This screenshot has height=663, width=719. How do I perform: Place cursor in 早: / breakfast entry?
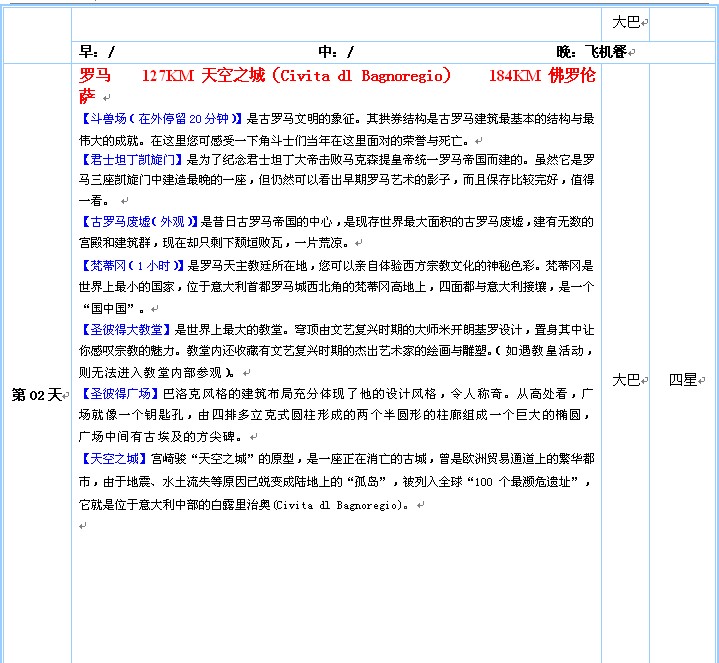97,52
